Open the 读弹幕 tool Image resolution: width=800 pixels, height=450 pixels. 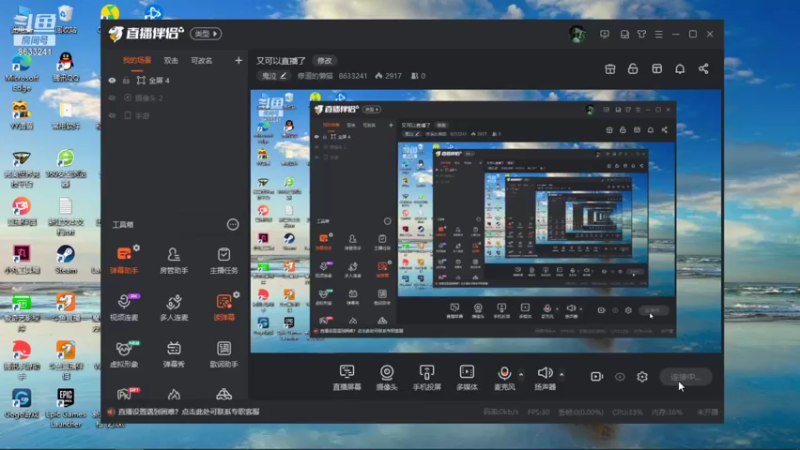click(x=223, y=307)
